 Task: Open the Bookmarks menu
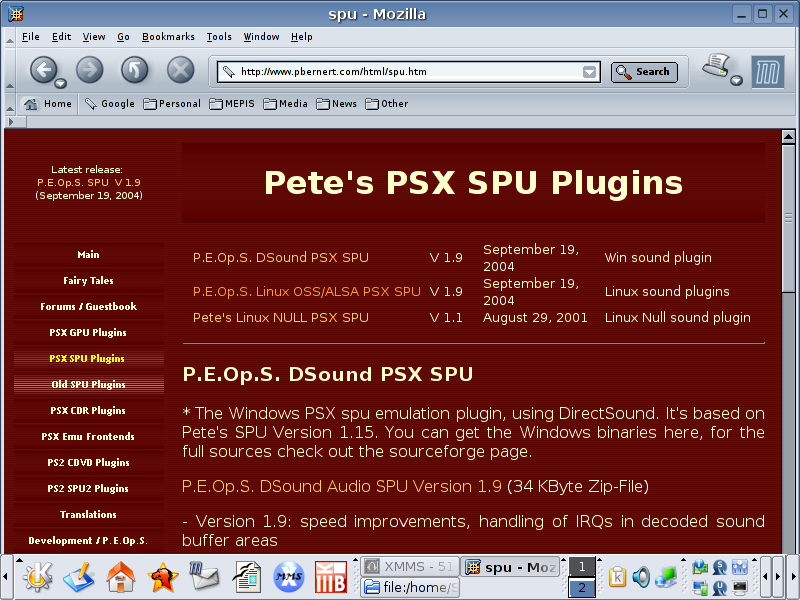click(x=168, y=37)
